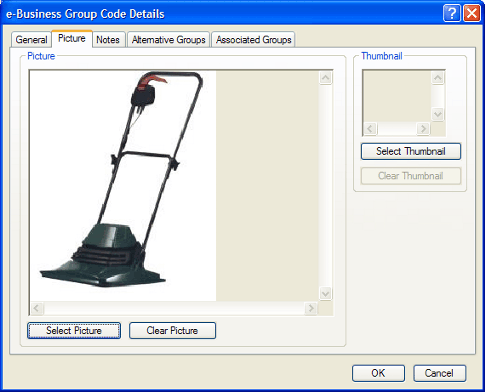
Task: Click the Thumbnail pane's scroll right arrow
Action: coord(423,128)
